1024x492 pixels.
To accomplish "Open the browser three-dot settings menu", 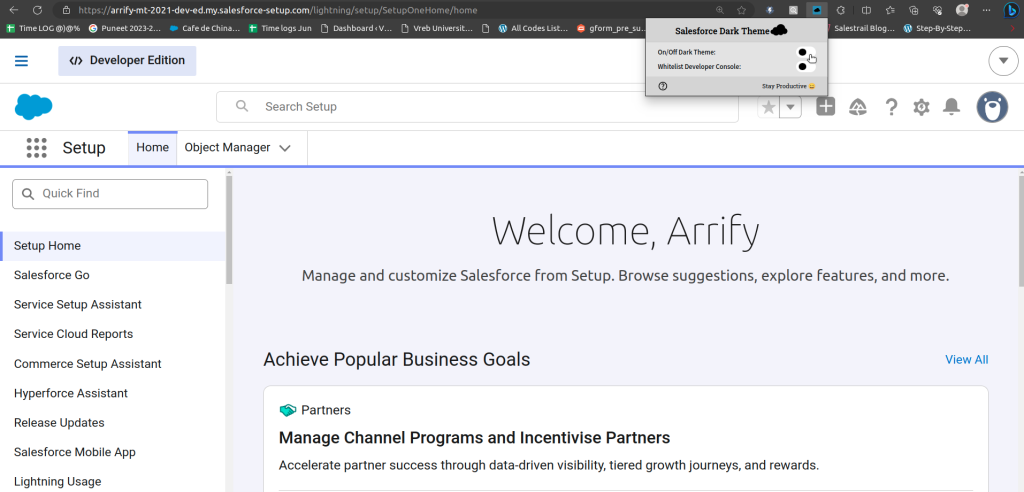I will point(986,10).
